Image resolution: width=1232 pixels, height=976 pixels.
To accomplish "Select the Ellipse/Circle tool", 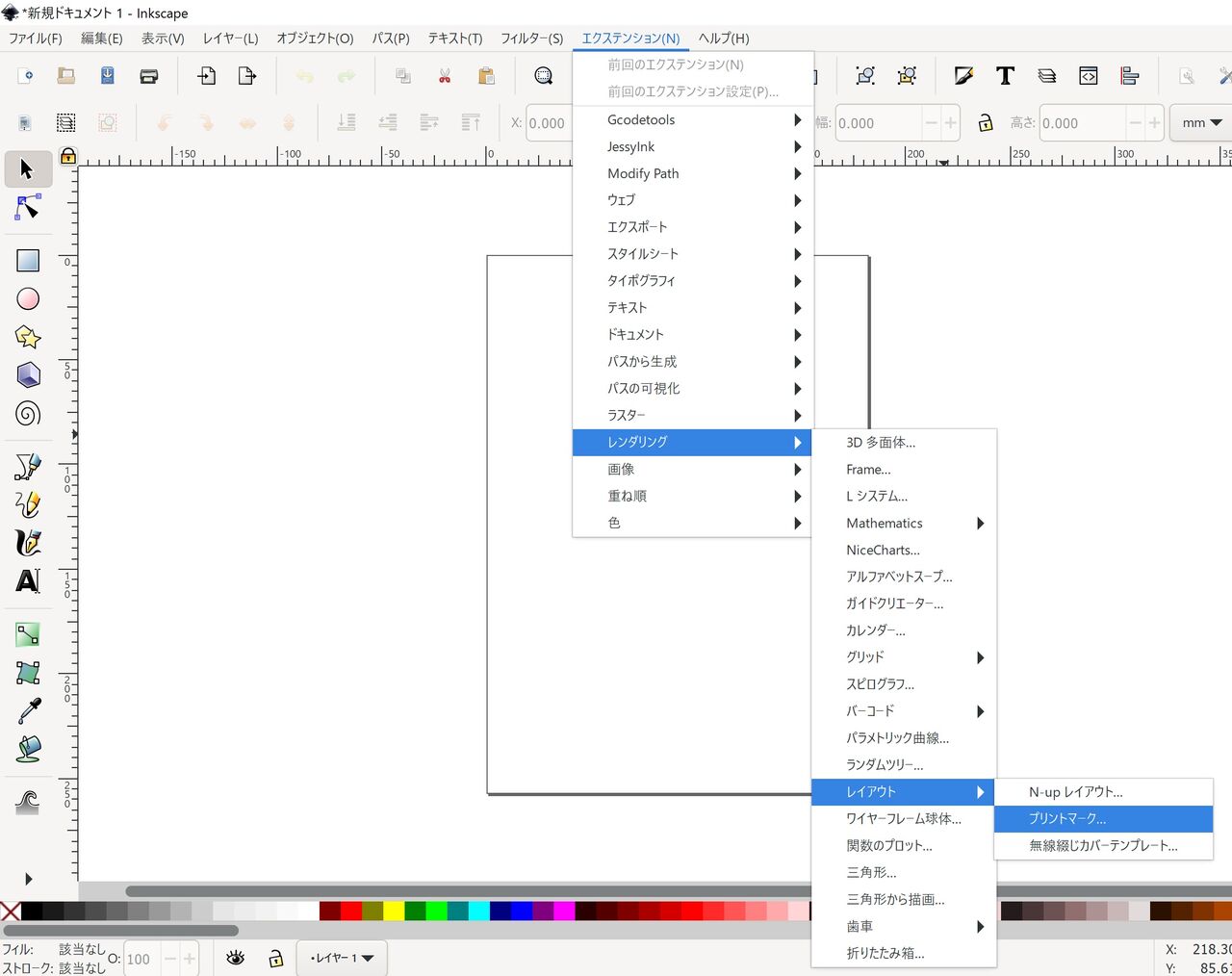I will pos(28,298).
